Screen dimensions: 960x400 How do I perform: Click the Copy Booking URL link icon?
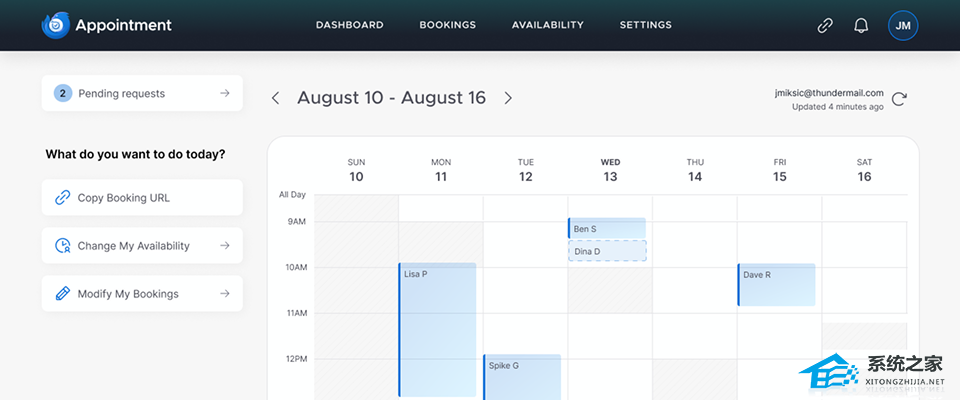click(62, 198)
